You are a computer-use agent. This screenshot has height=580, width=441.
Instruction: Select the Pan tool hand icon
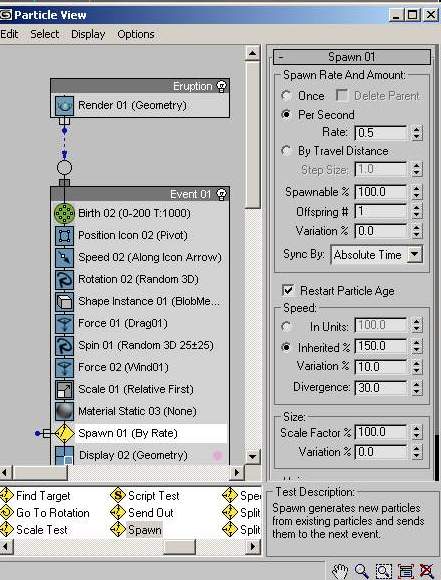click(340, 571)
